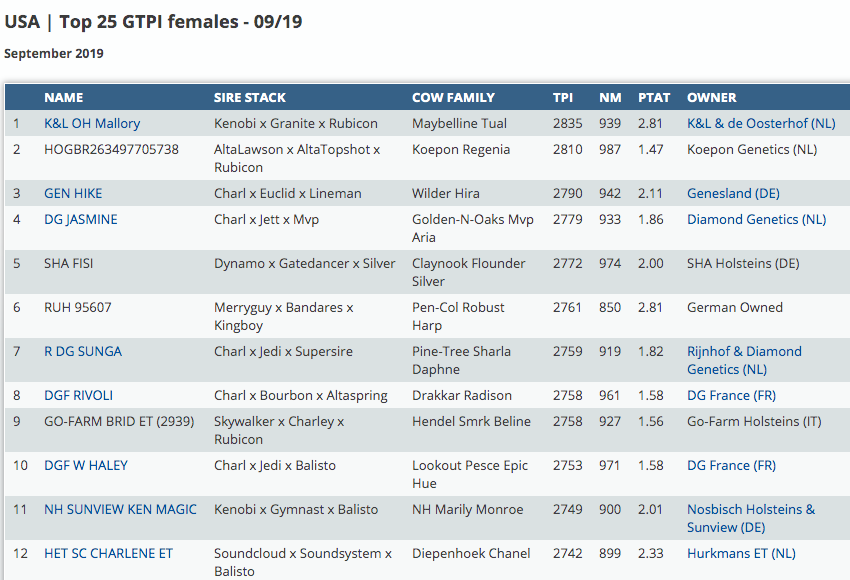The width and height of the screenshot is (850, 580).
Task: Open owner K&L & de Oosterhof link
Action: coord(761,124)
